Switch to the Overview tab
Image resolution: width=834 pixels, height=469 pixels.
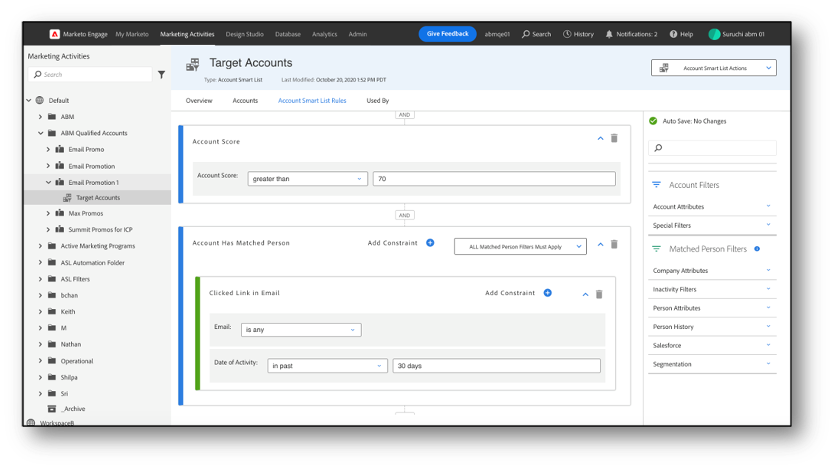pyautogui.click(x=199, y=100)
